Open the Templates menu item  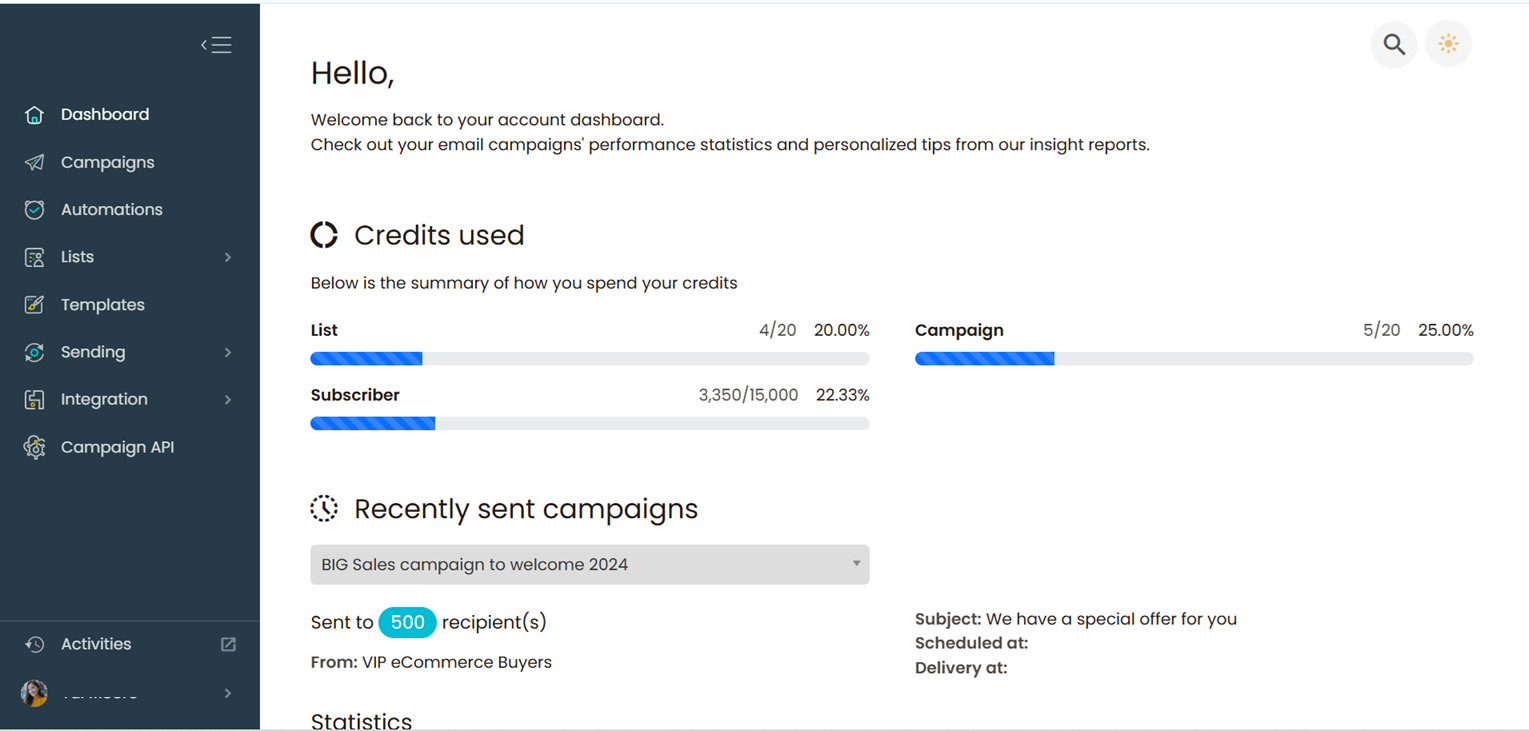pyautogui.click(x=103, y=305)
